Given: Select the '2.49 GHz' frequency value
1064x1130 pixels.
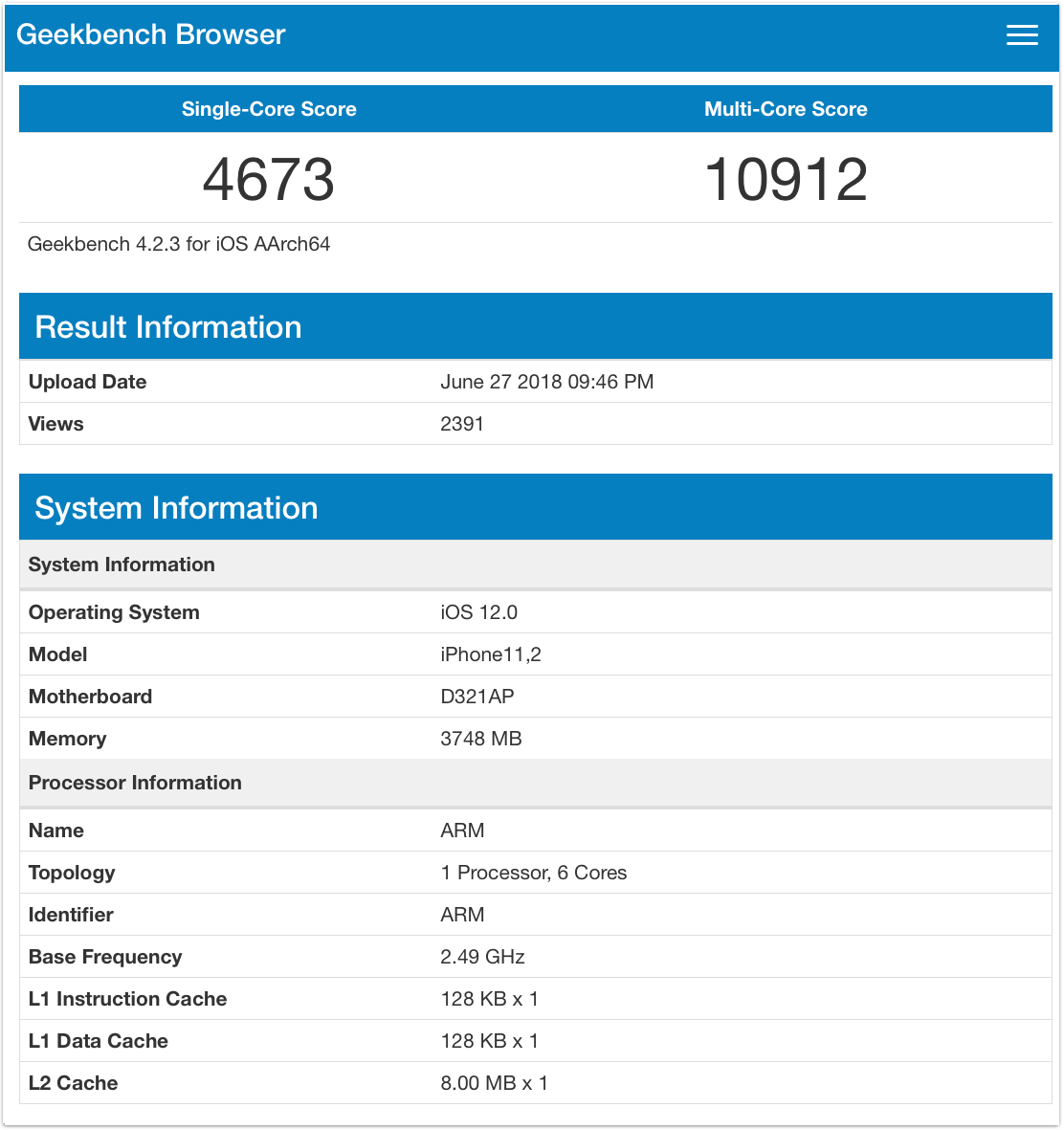Looking at the screenshot, I should click(482, 956).
